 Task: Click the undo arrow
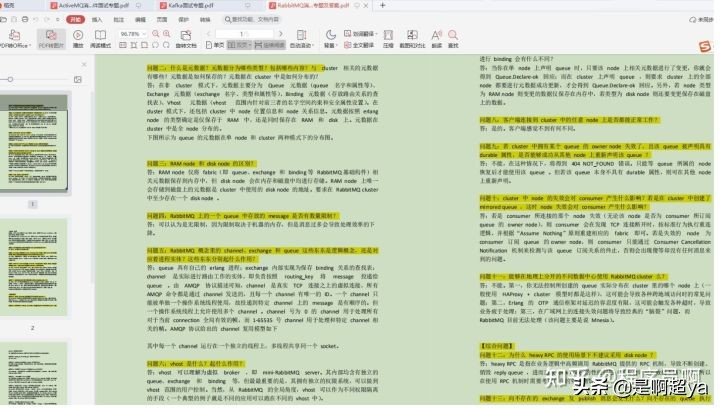(x=36, y=19)
